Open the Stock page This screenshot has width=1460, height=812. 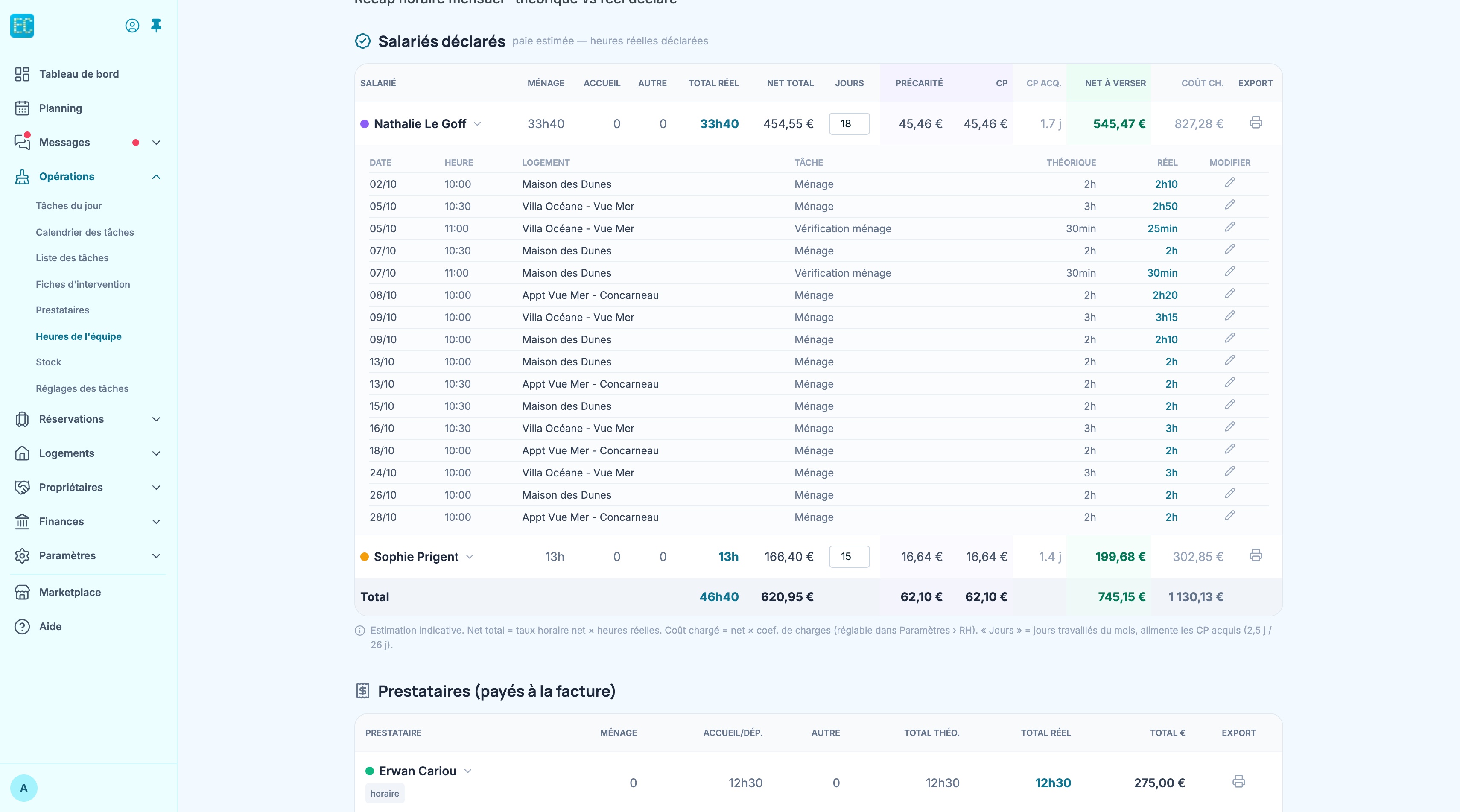pyautogui.click(x=48, y=362)
